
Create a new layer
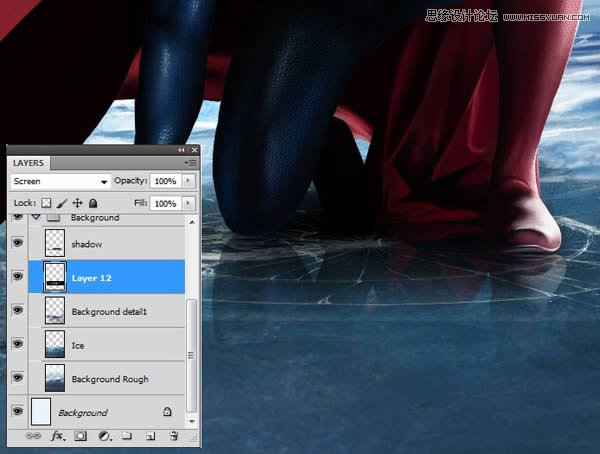click(x=150, y=436)
